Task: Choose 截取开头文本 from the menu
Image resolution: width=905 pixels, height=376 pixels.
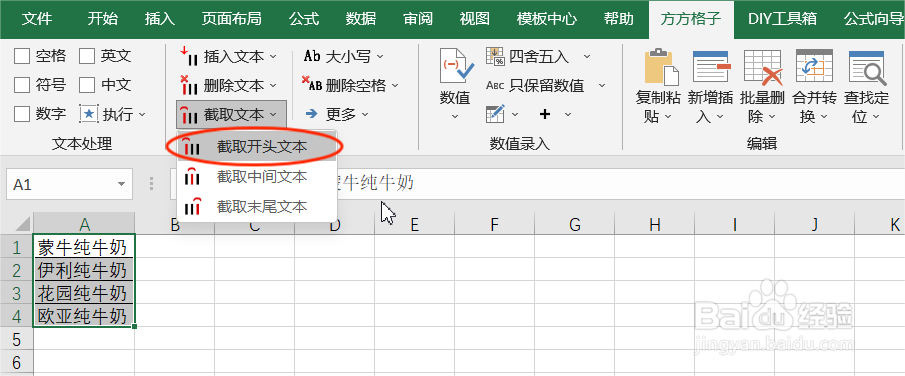Action: coord(257,147)
